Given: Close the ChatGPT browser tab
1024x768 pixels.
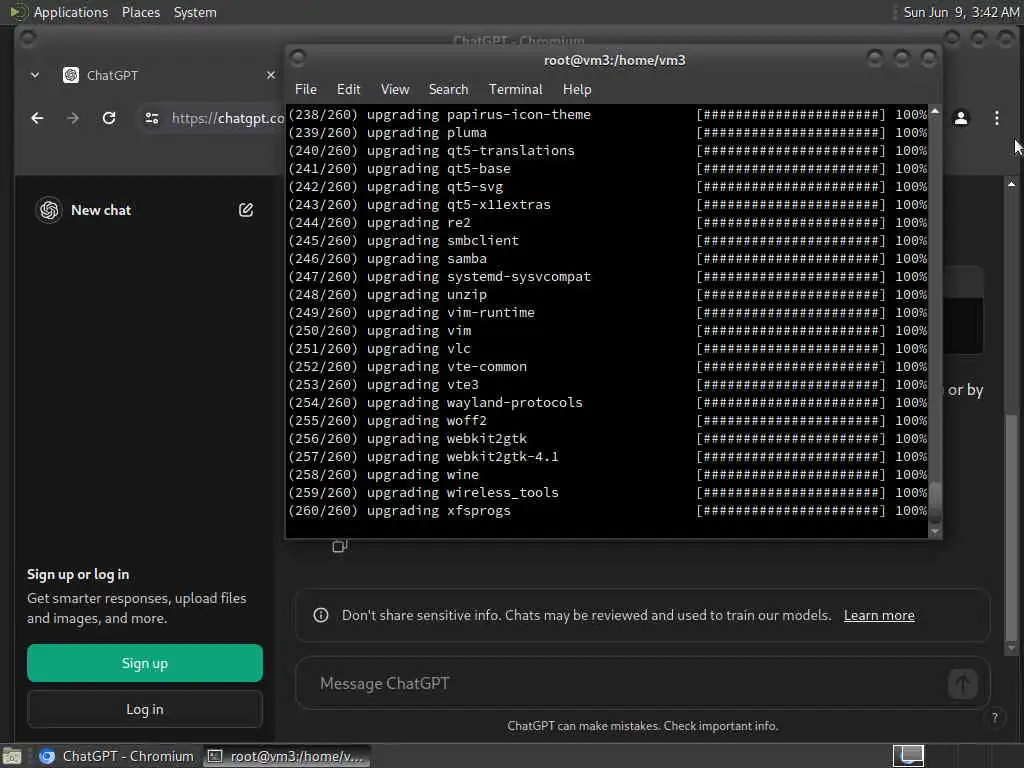Looking at the screenshot, I should point(271,75).
